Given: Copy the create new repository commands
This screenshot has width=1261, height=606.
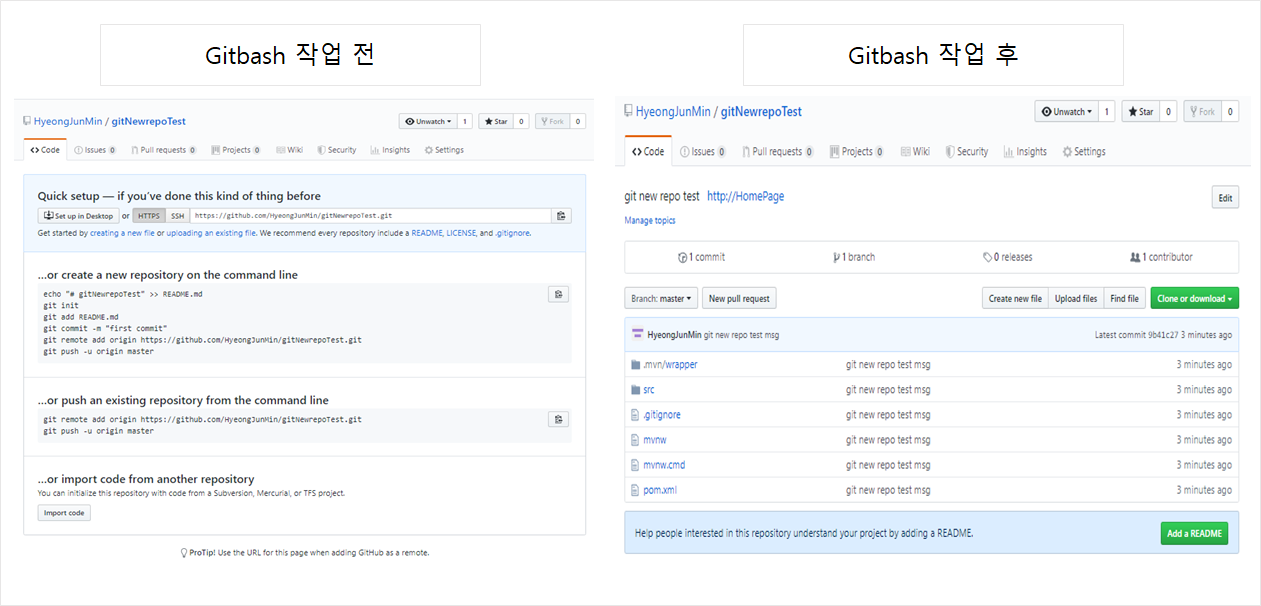Looking at the screenshot, I should click(x=560, y=294).
